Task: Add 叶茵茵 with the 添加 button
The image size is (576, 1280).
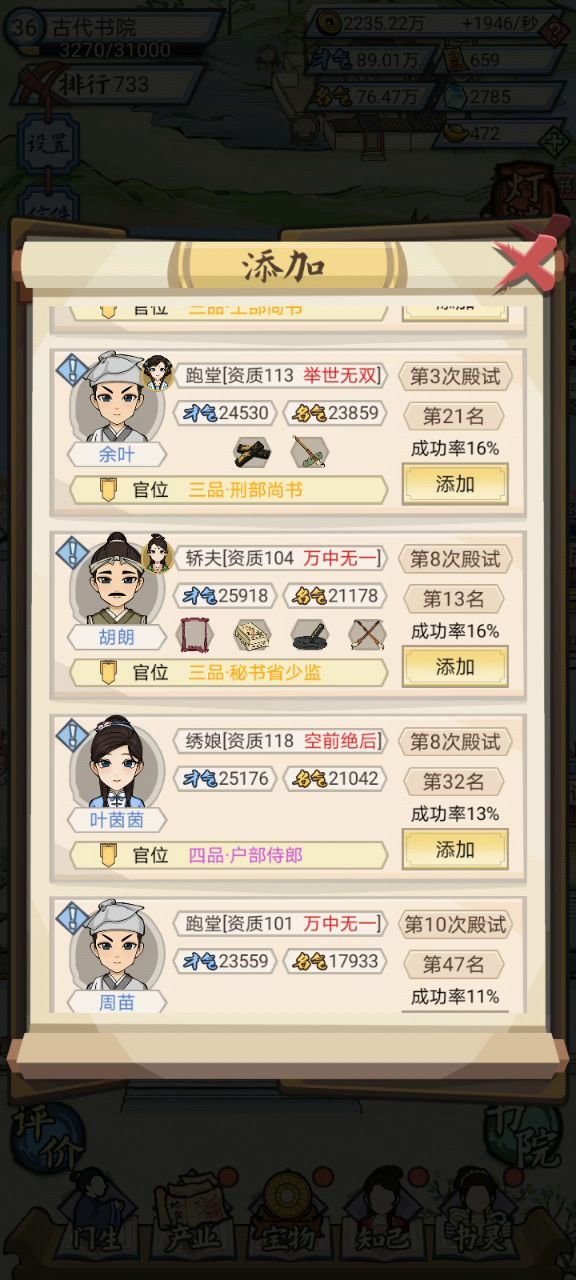Action: click(x=455, y=849)
